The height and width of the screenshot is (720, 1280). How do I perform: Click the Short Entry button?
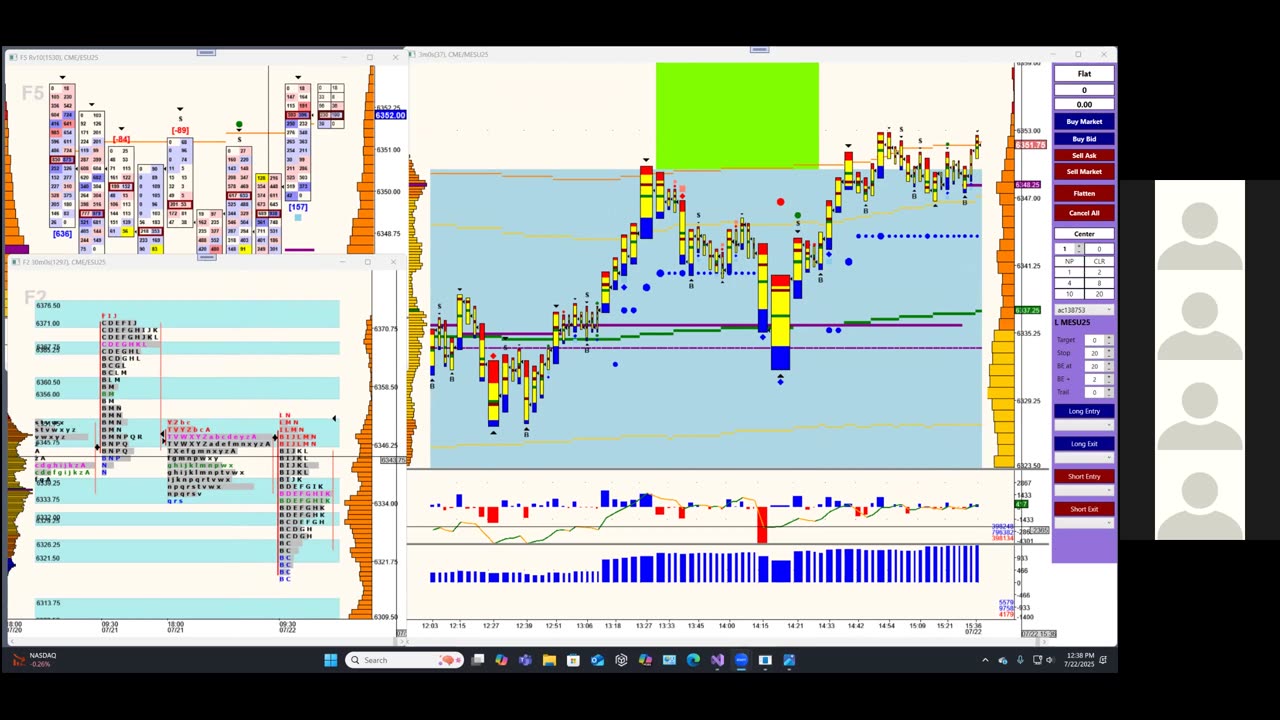tap(1084, 476)
